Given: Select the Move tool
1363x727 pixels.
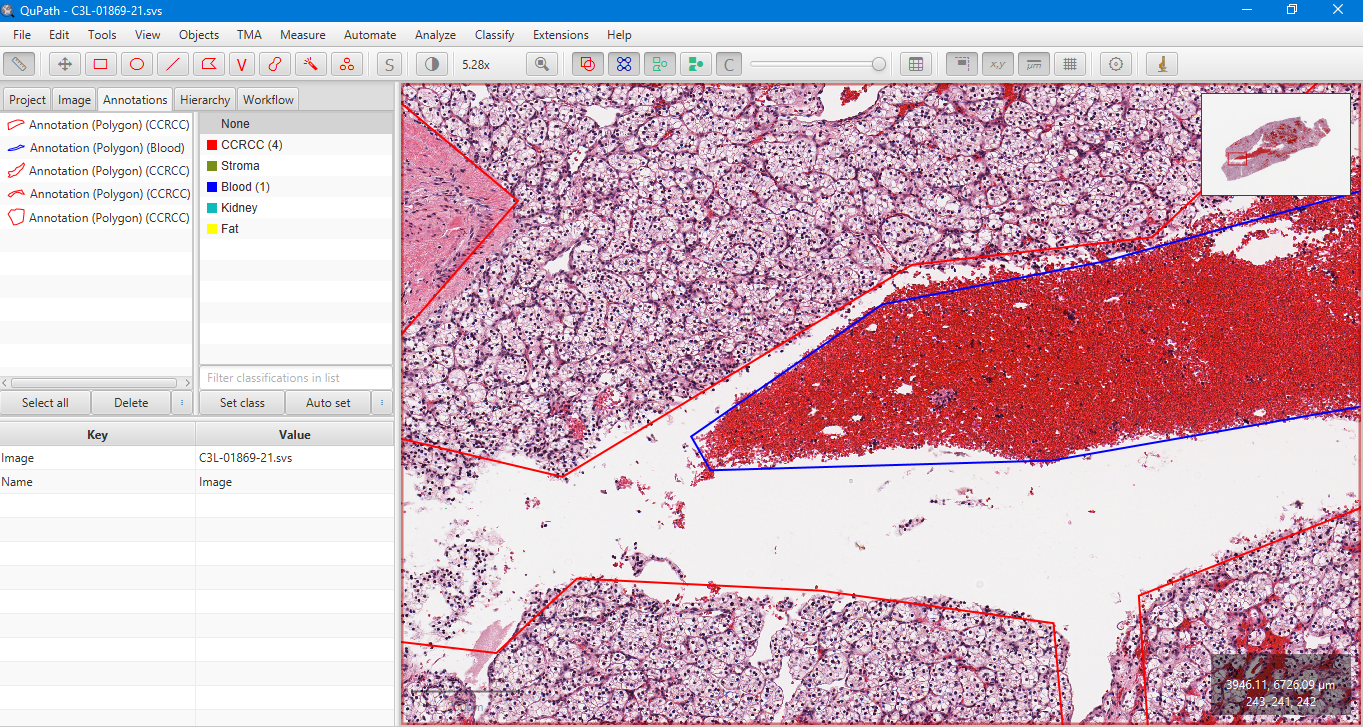Looking at the screenshot, I should point(64,63).
